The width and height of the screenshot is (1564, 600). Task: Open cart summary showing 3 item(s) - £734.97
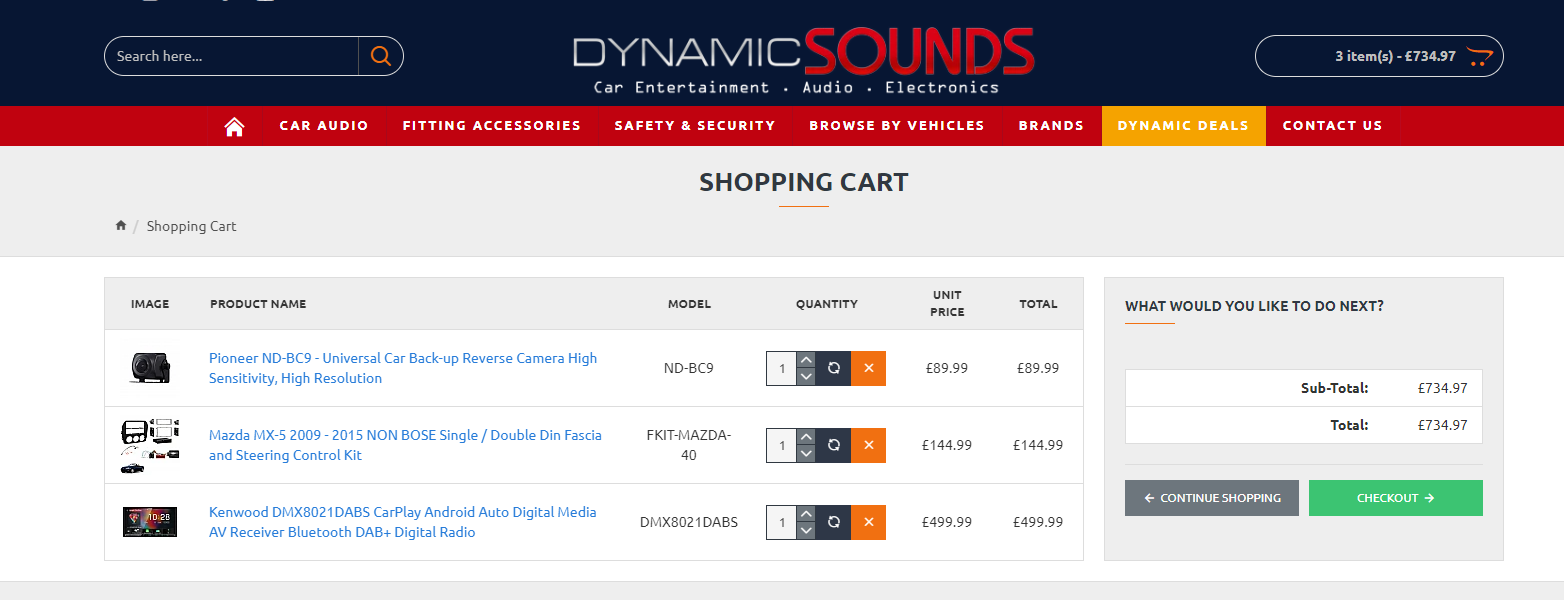point(1379,56)
